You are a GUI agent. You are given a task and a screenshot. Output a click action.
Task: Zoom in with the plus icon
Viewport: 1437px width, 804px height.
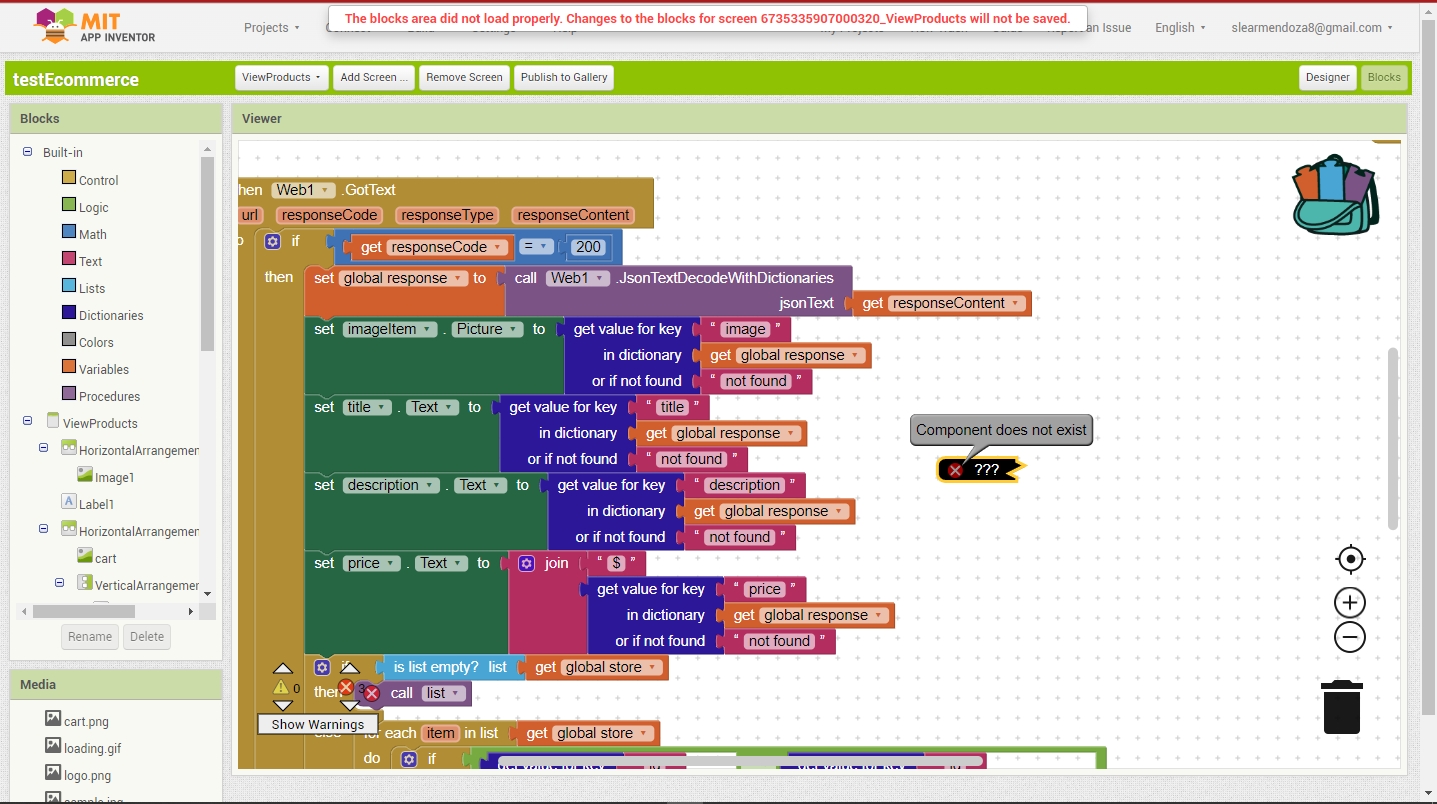pyautogui.click(x=1350, y=602)
